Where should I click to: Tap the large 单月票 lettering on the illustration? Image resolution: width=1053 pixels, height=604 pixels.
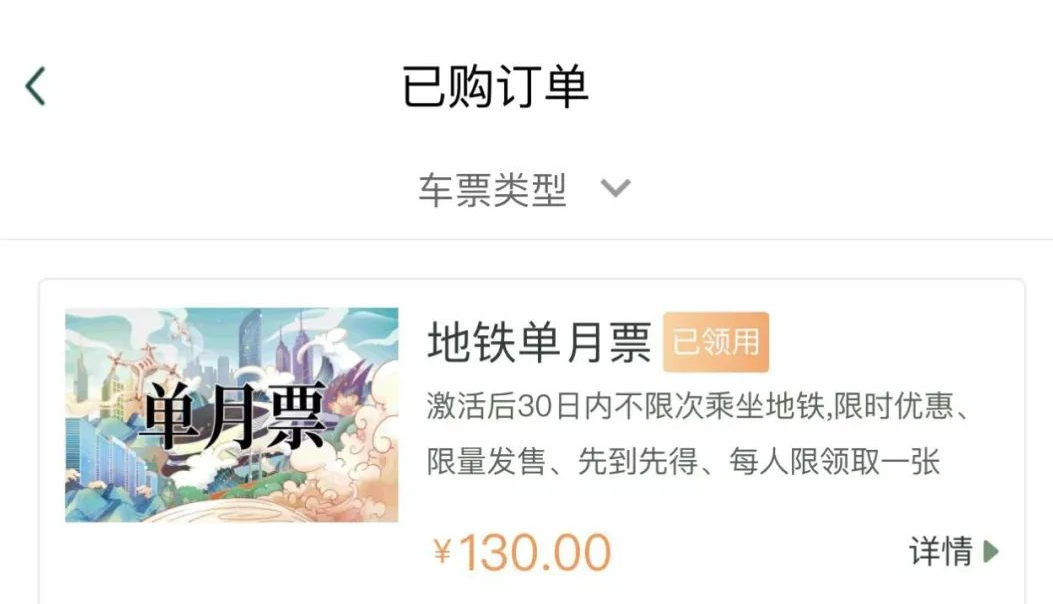tap(234, 417)
